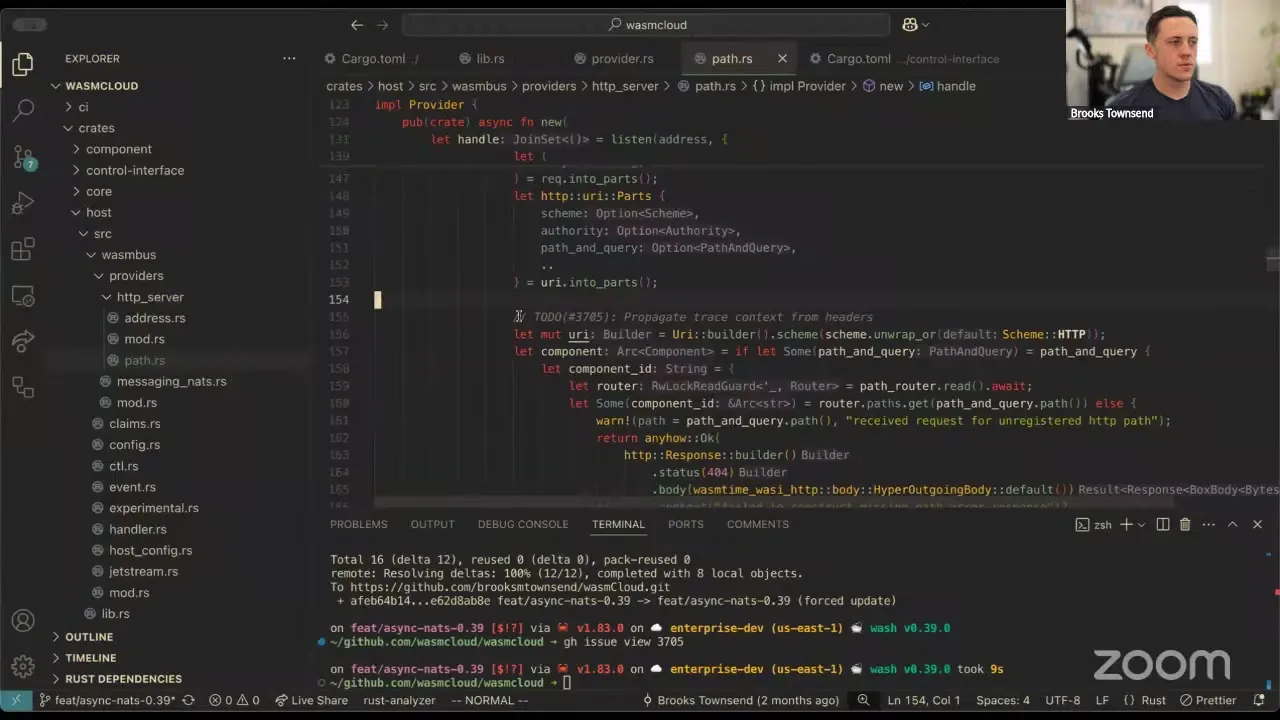Change encoding via UTF-8
The height and width of the screenshot is (720, 1280).
(x=1063, y=700)
